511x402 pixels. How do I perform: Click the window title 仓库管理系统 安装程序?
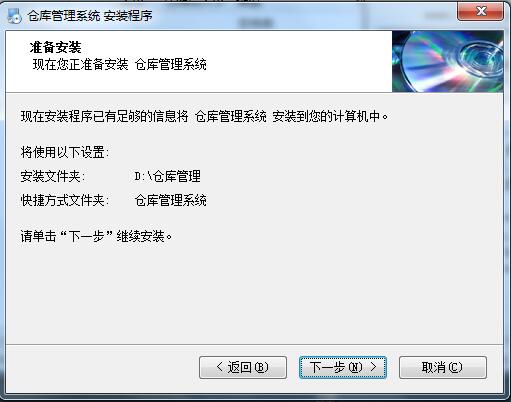click(x=90, y=16)
